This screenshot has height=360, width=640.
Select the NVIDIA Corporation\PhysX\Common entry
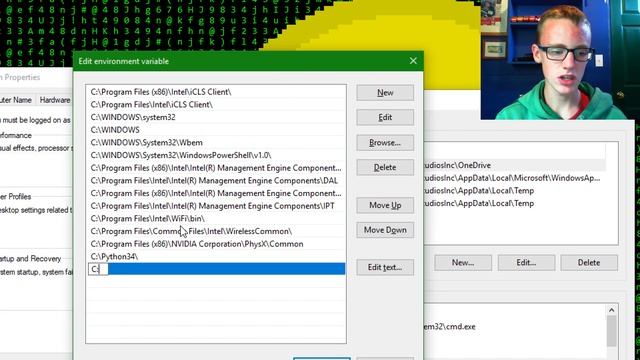[216, 244]
